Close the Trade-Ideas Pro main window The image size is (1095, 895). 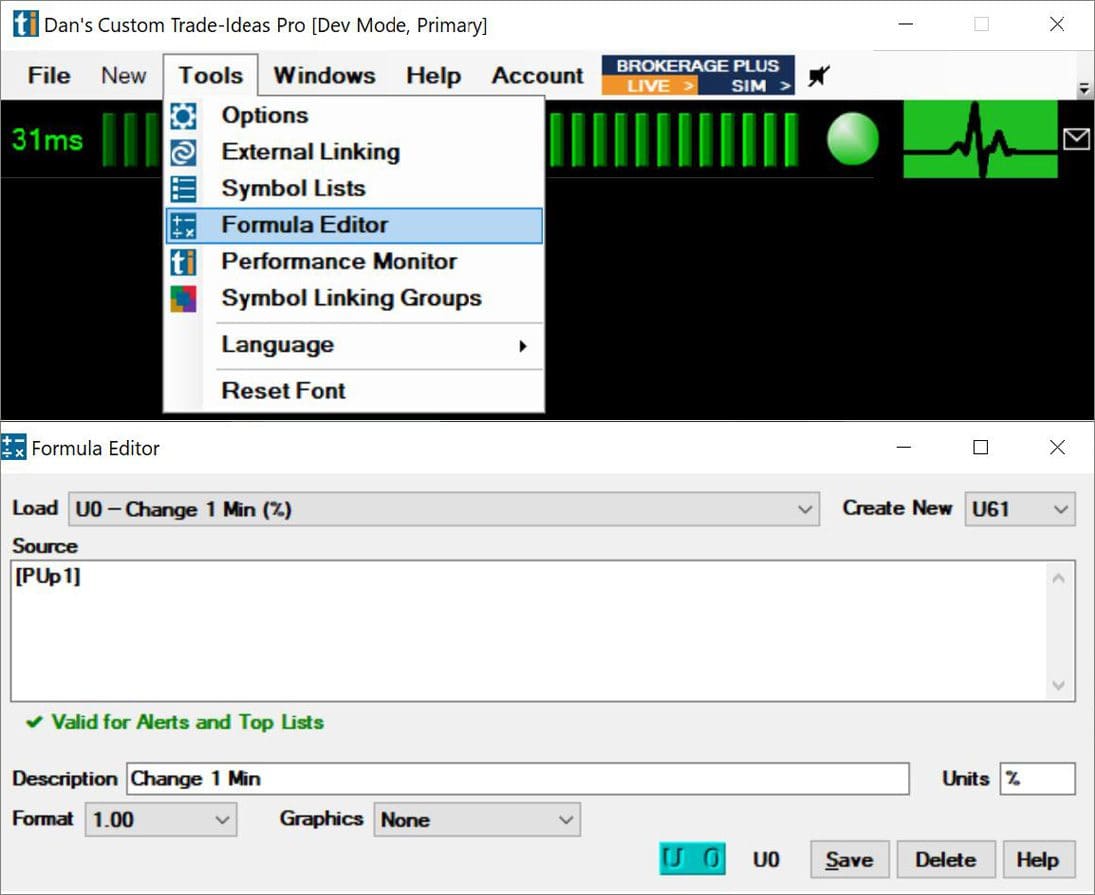[1057, 24]
